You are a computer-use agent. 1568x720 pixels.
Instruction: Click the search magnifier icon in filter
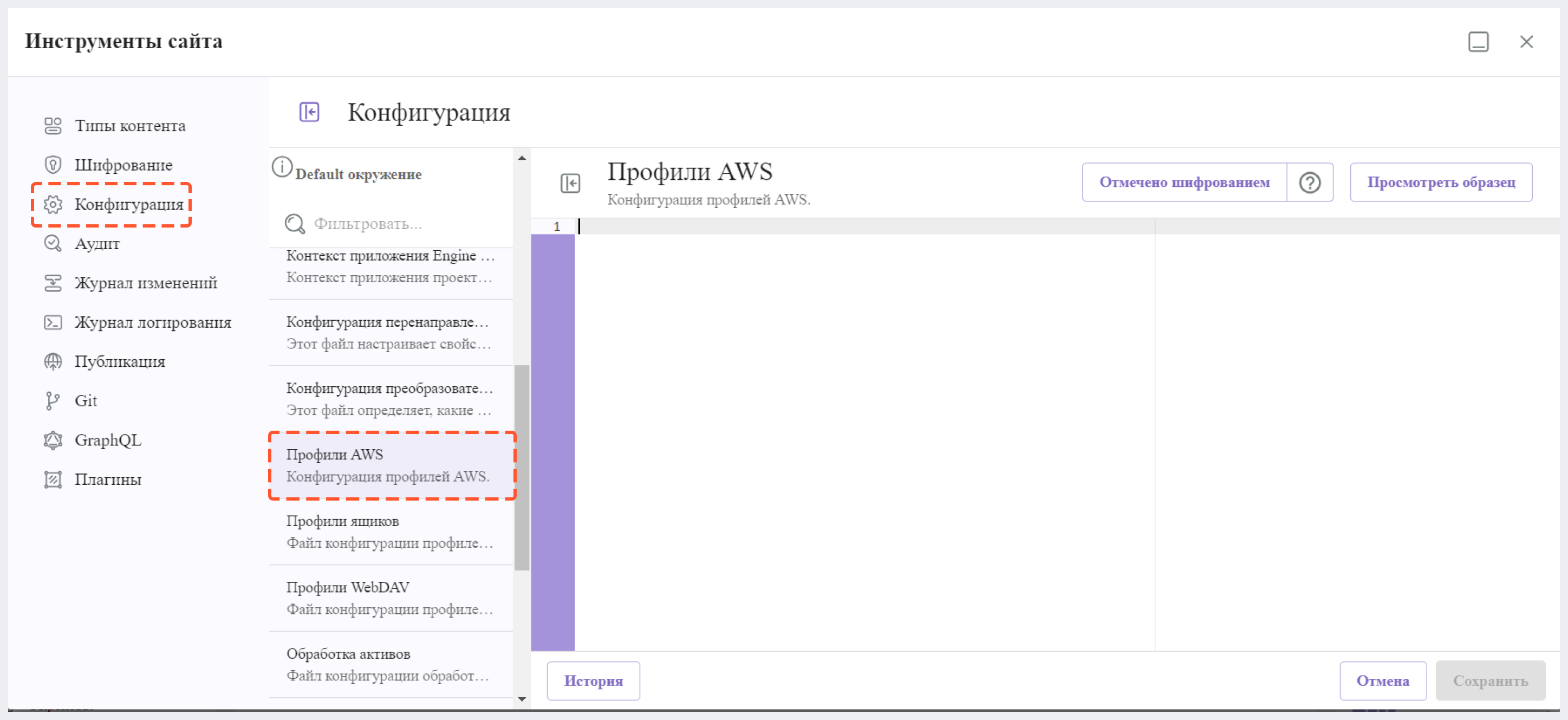295,224
